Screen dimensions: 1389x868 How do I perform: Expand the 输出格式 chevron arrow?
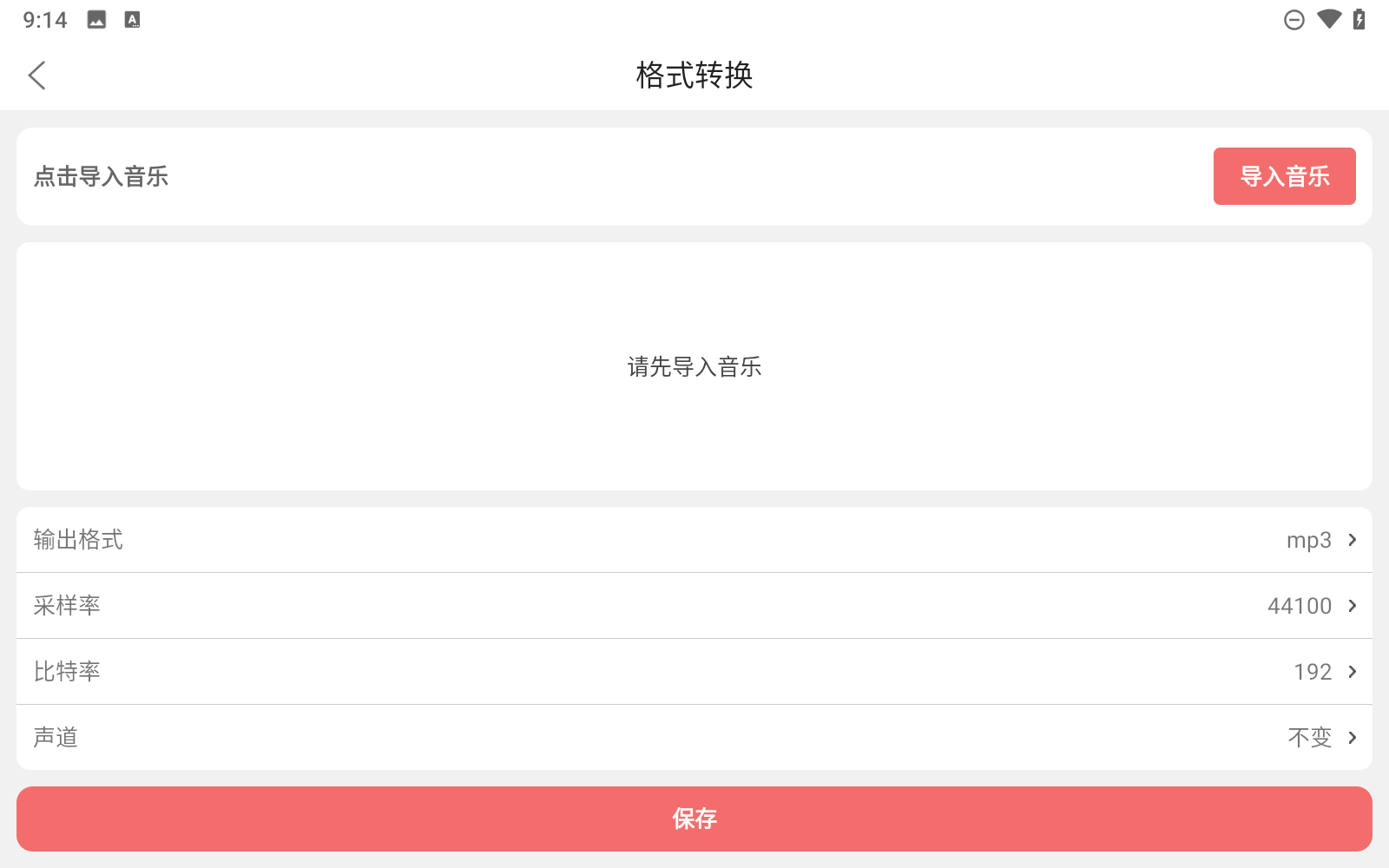tap(1353, 540)
